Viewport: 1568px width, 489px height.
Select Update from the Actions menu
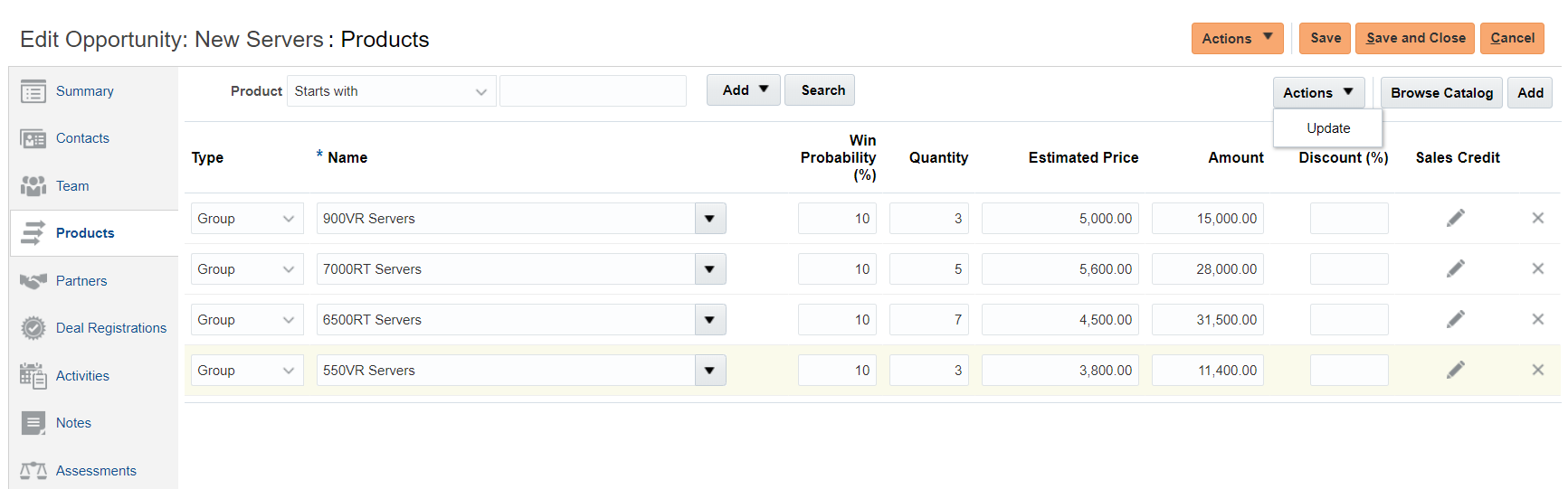[1327, 128]
